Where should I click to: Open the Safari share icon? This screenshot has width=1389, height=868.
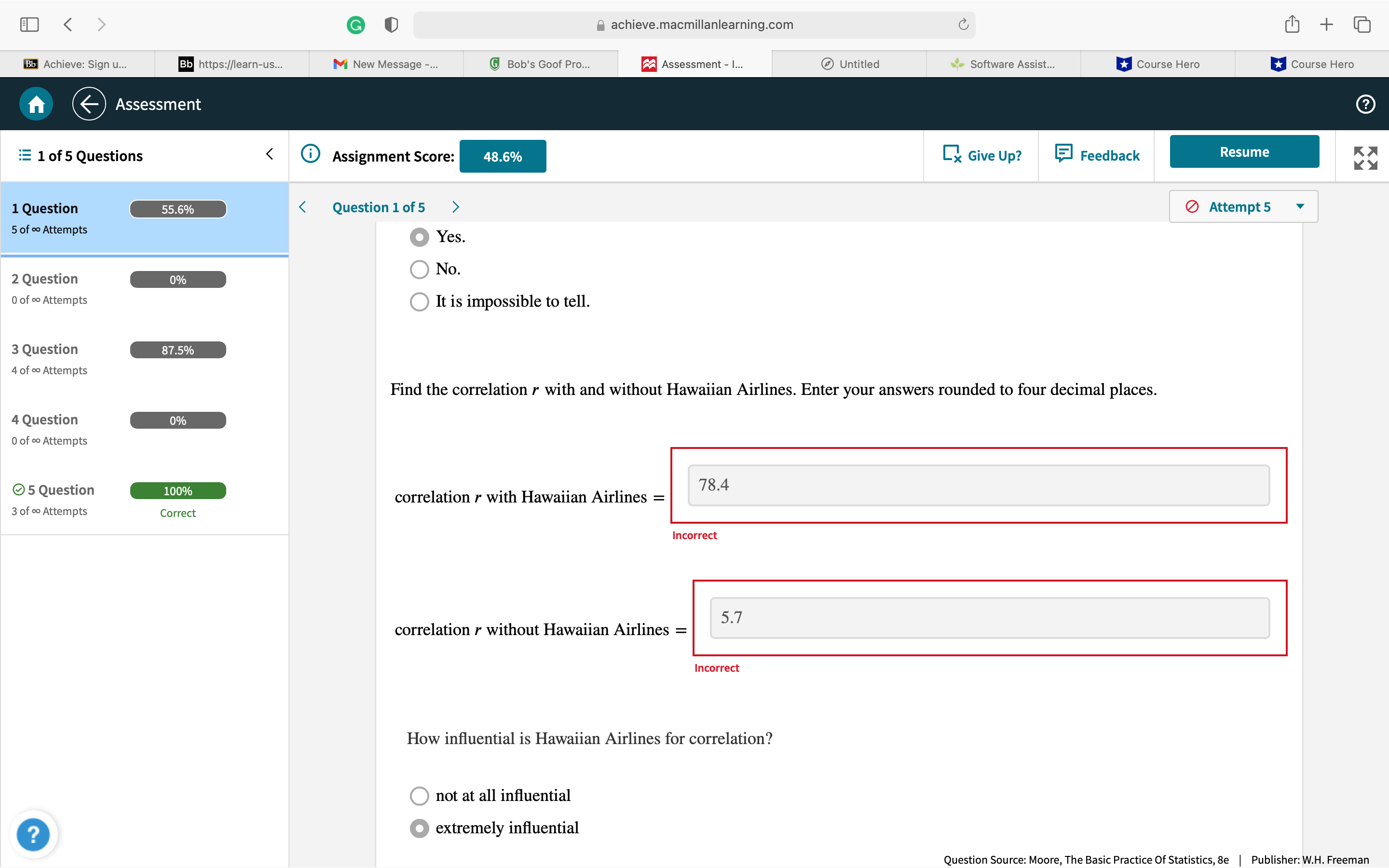click(1292, 25)
